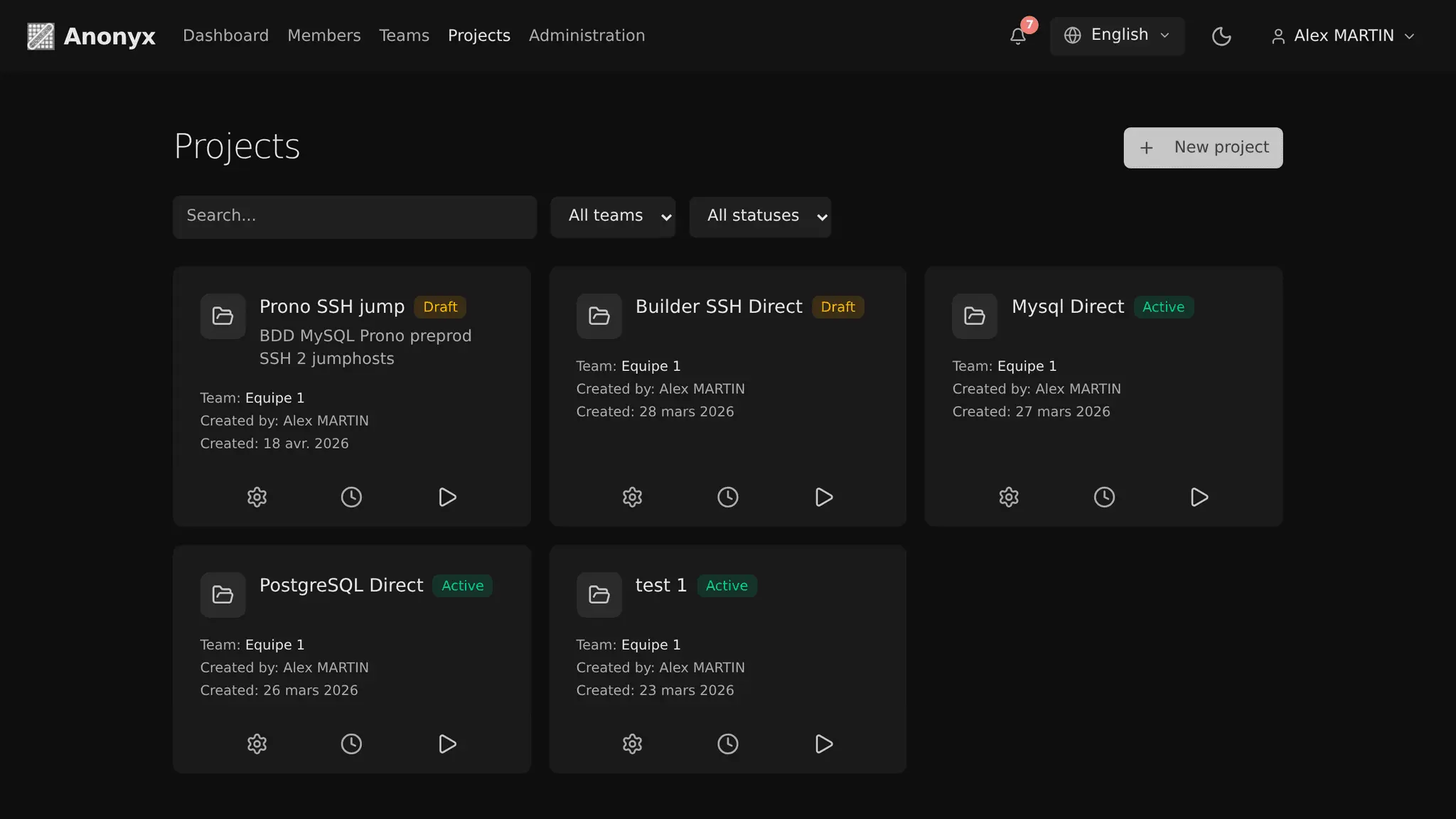Click the folder icon of Prono SSH jump
1456x819 pixels.
click(223, 316)
